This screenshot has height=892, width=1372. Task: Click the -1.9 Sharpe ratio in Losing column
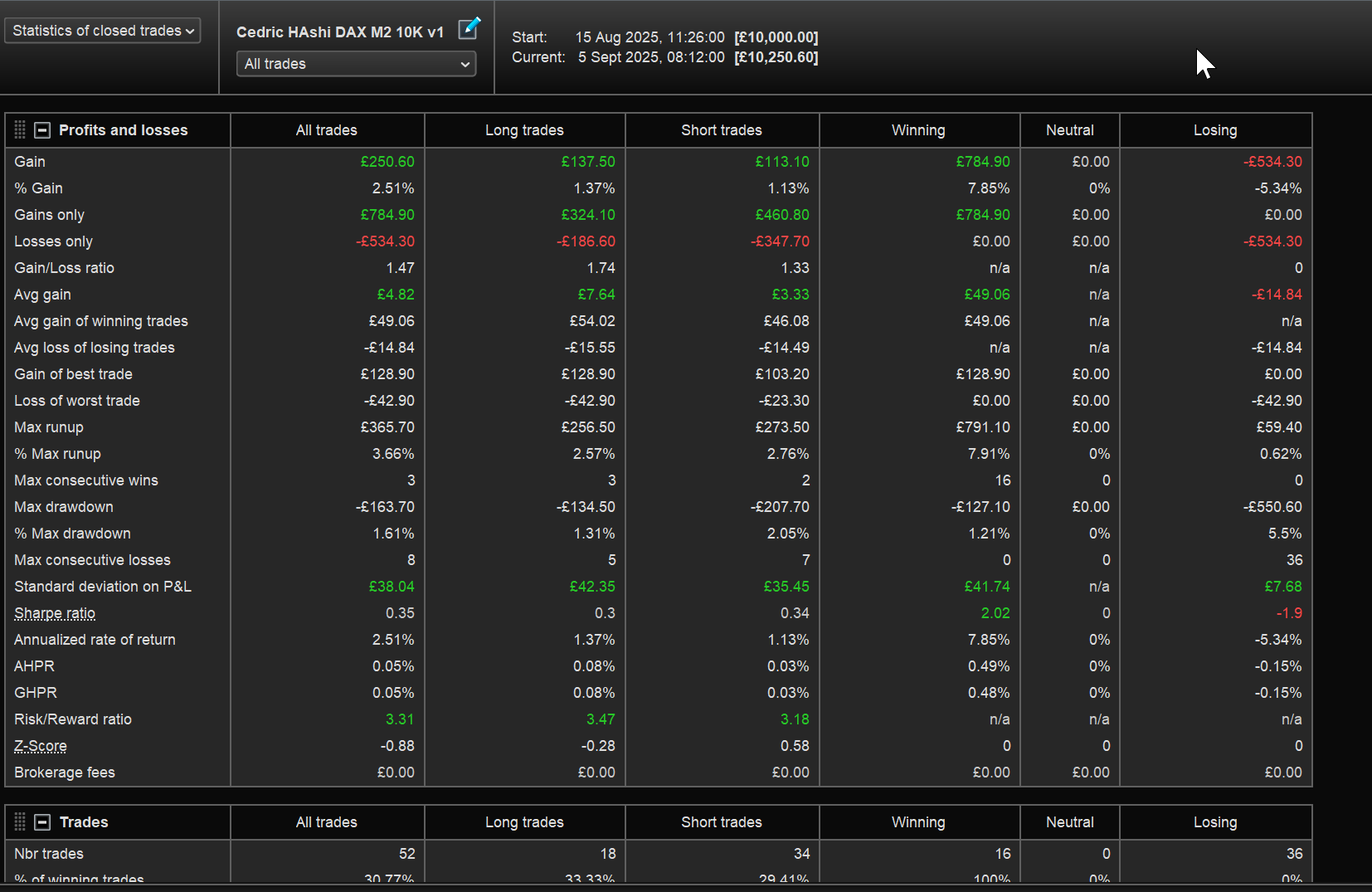[1289, 613]
